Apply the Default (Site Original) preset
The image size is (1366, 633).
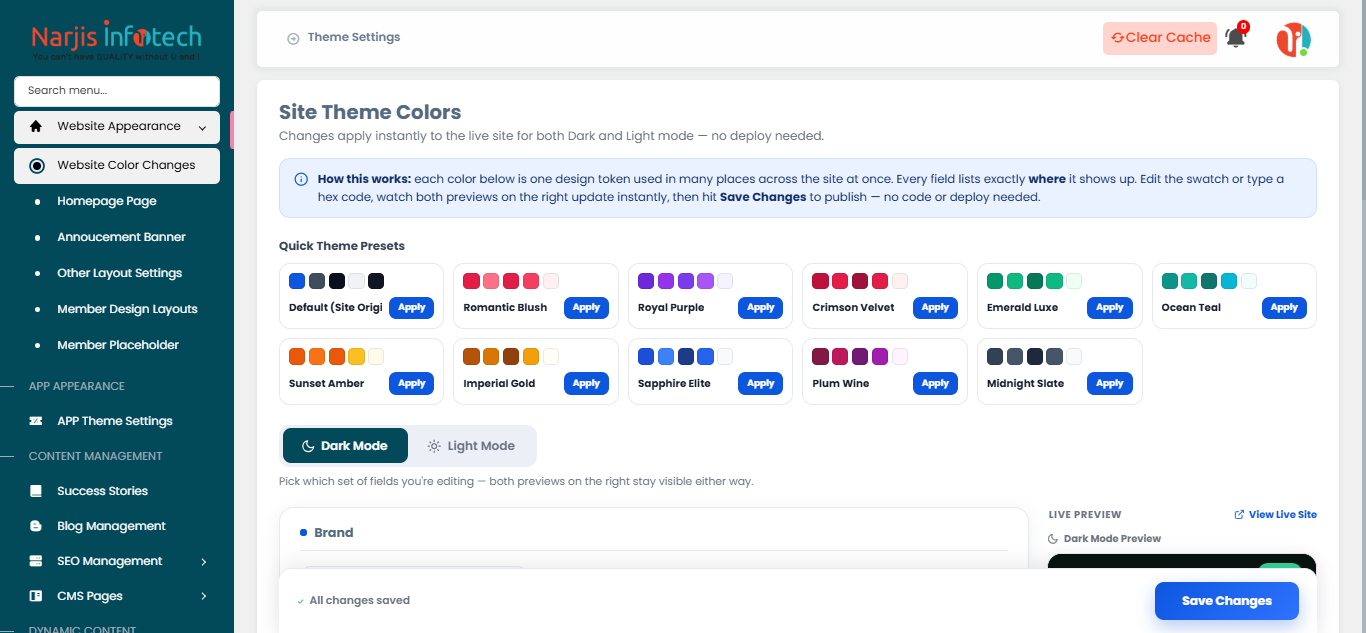(412, 308)
